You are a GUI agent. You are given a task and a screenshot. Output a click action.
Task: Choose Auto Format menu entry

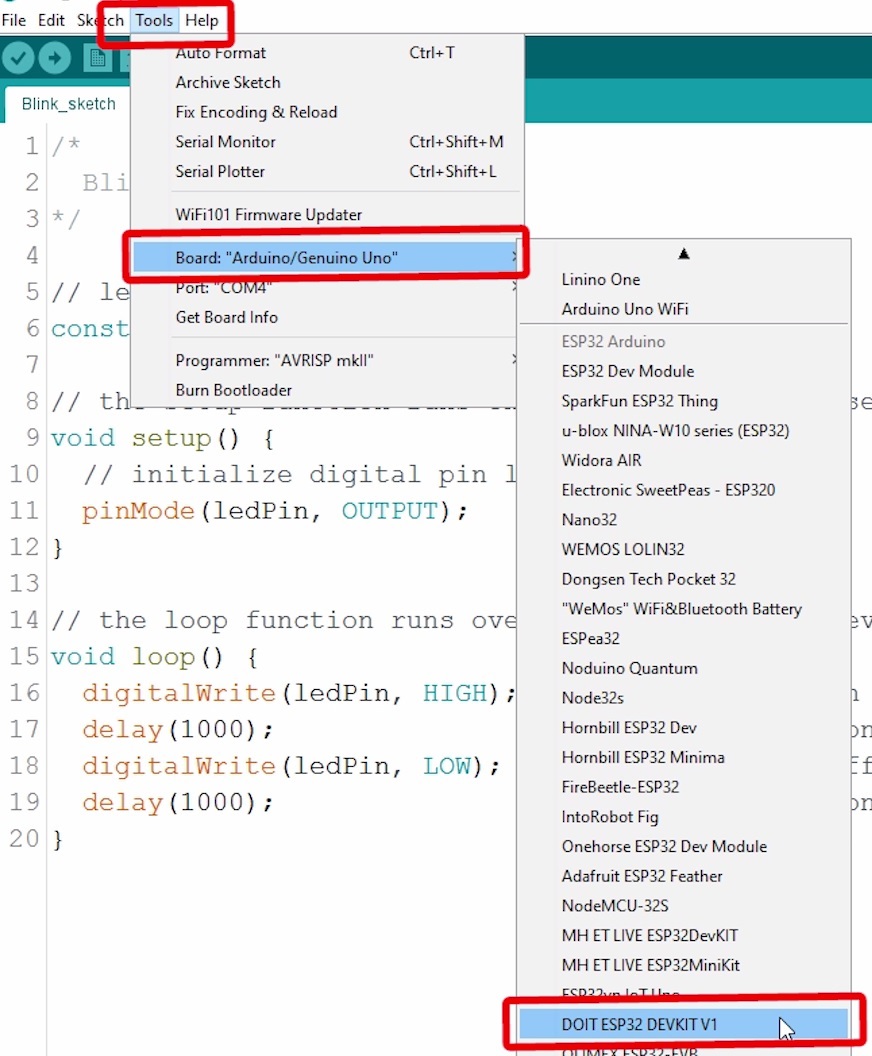pos(327,53)
